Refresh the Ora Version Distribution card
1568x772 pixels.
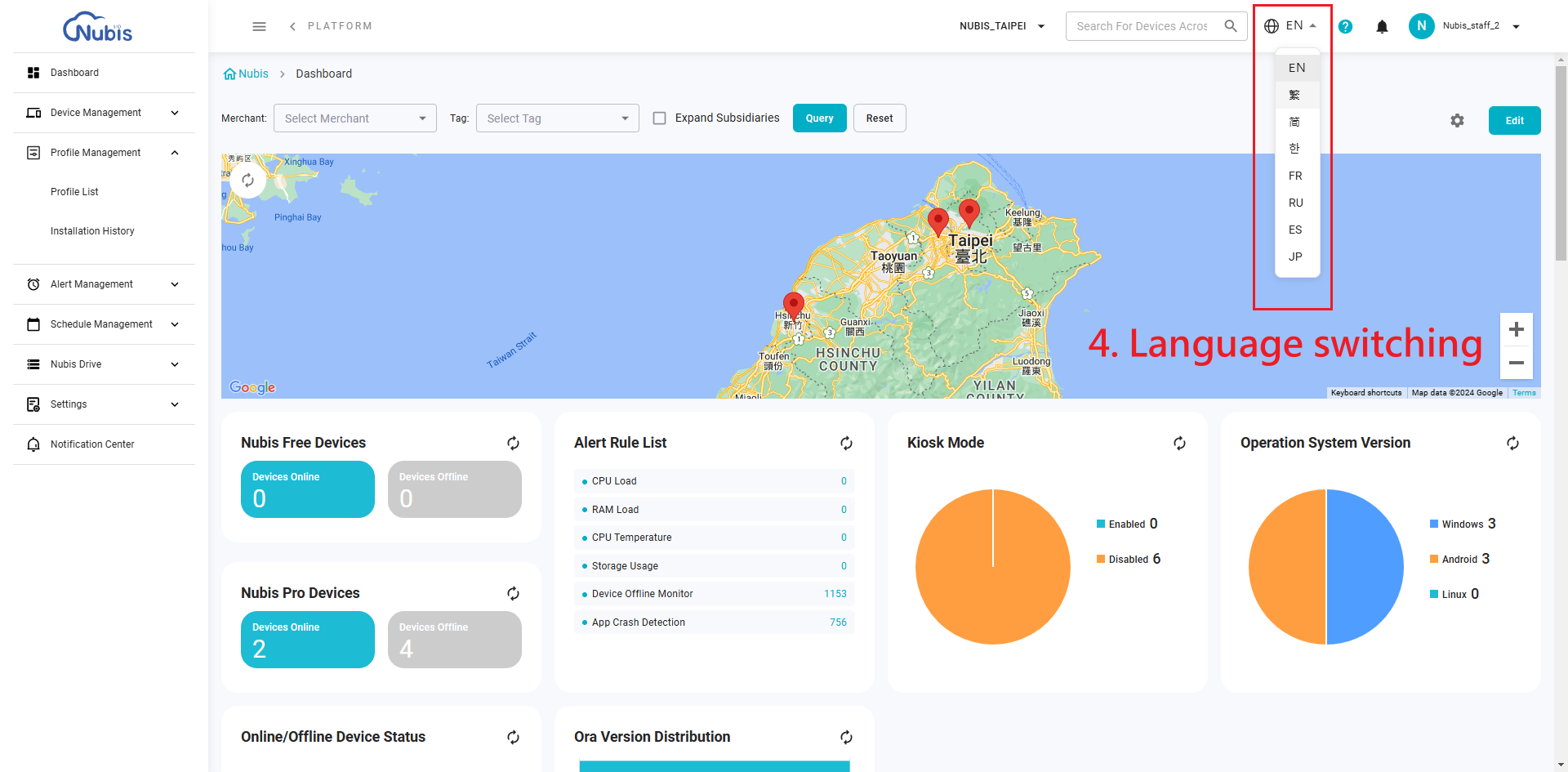[846, 737]
